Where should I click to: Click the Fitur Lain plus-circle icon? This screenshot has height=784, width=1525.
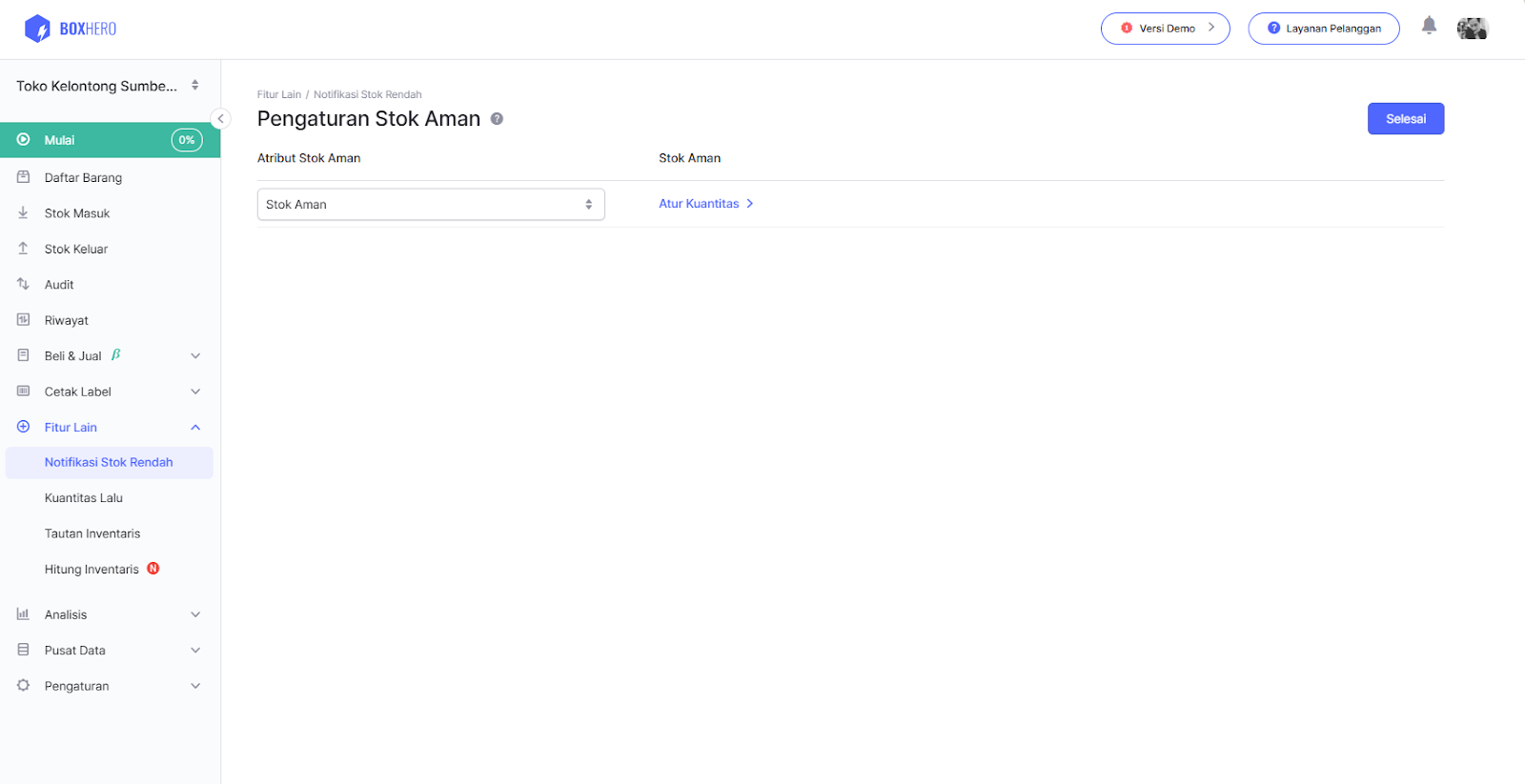23,427
